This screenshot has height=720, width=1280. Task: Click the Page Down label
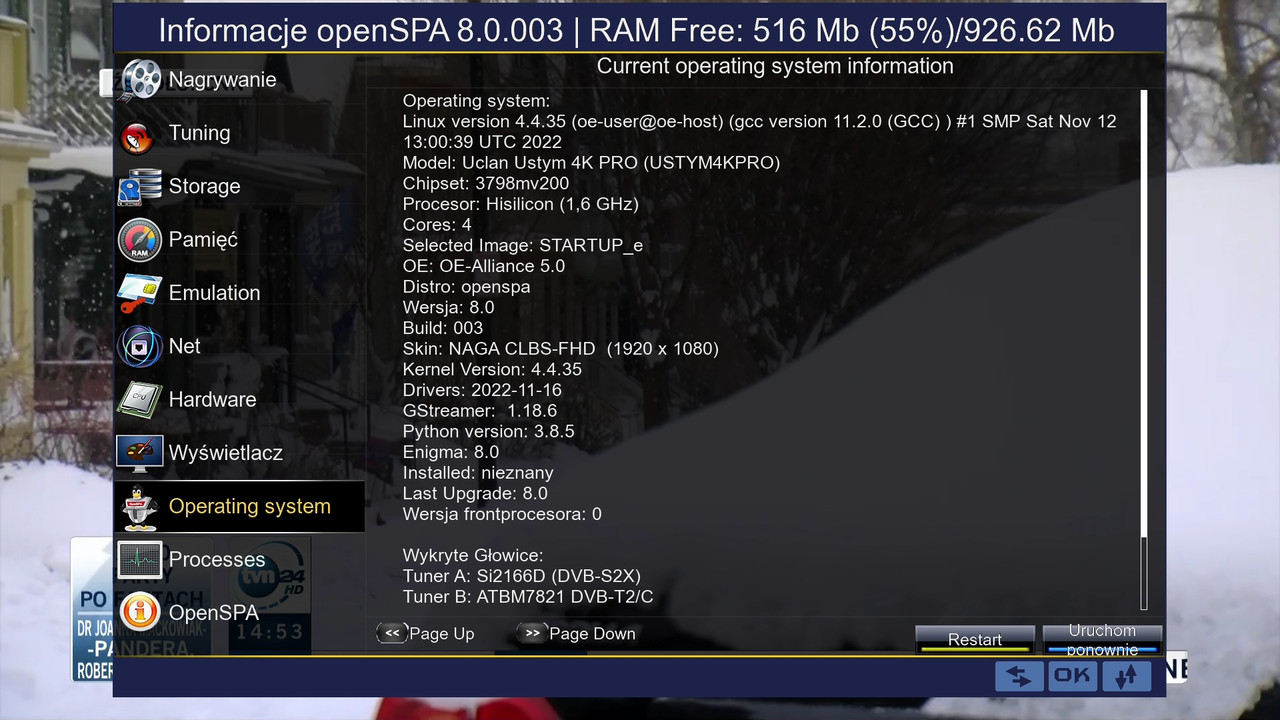pyautogui.click(x=592, y=634)
